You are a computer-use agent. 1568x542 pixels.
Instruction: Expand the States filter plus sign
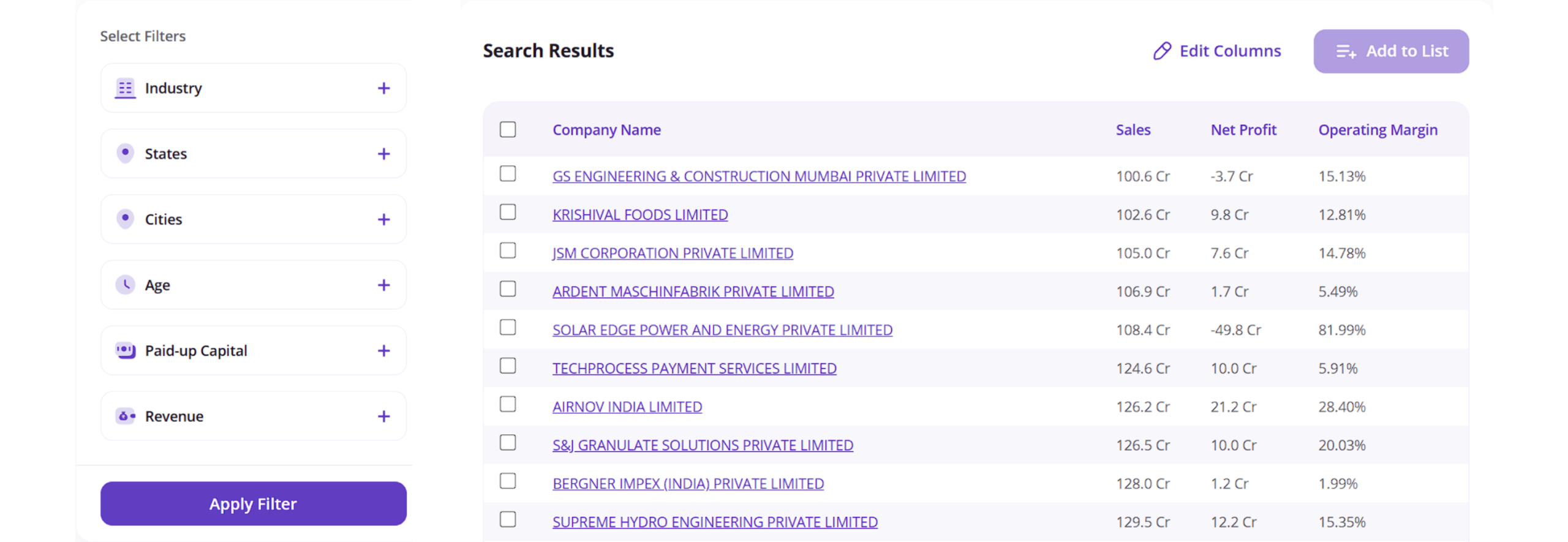pyautogui.click(x=383, y=153)
